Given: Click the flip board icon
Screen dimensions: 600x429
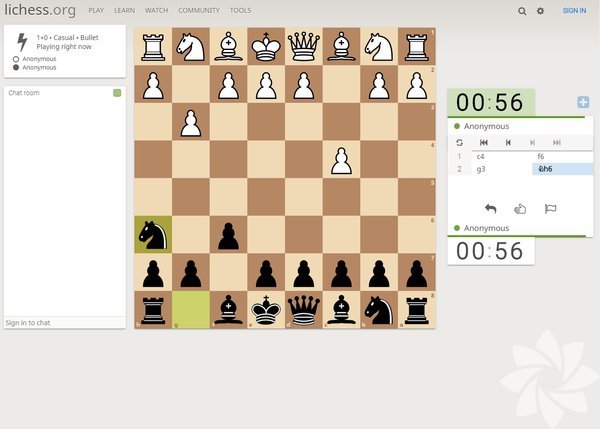Looking at the screenshot, I should [460, 142].
